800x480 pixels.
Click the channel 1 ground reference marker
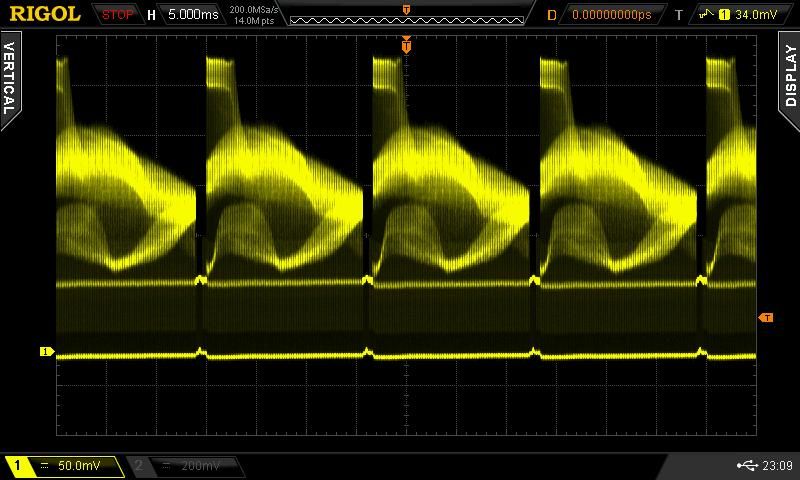pos(45,352)
